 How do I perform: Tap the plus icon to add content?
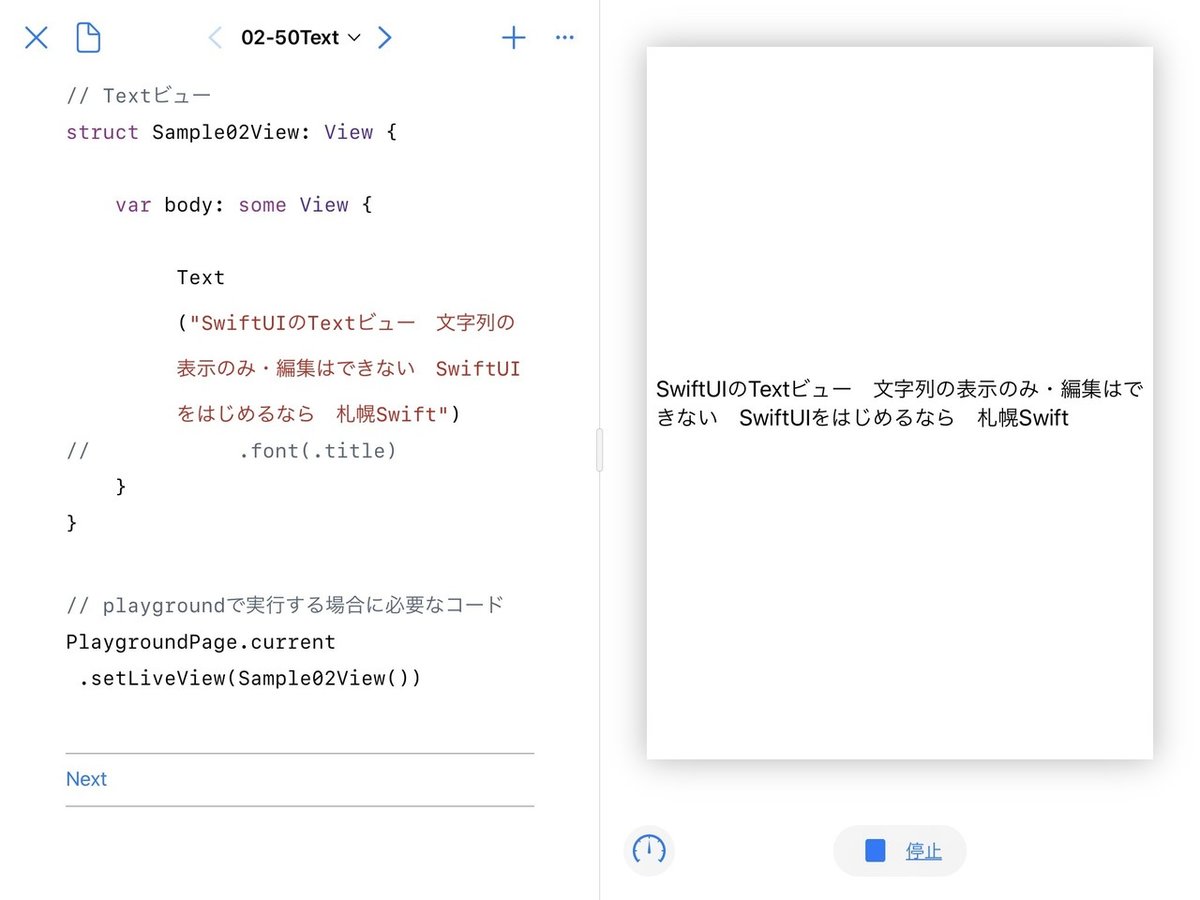(x=513, y=38)
